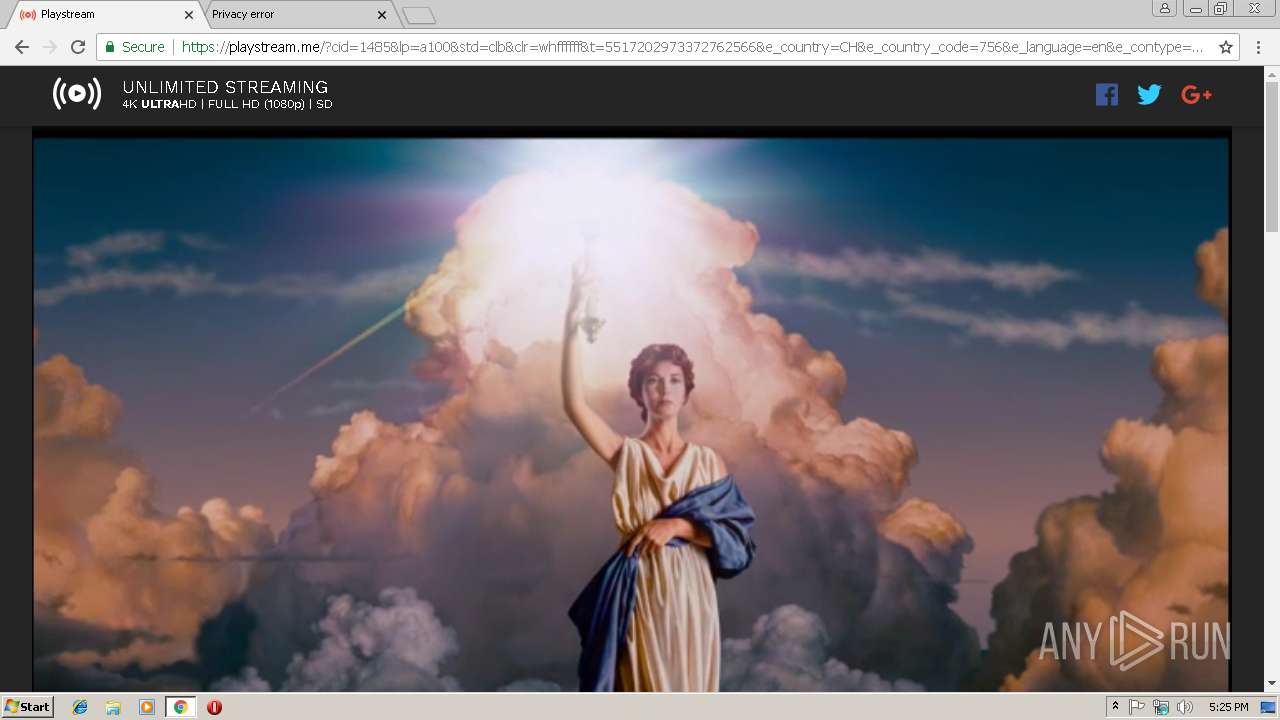Launch Internet Explorer from taskbar
The image size is (1280, 720).
[x=80, y=707]
